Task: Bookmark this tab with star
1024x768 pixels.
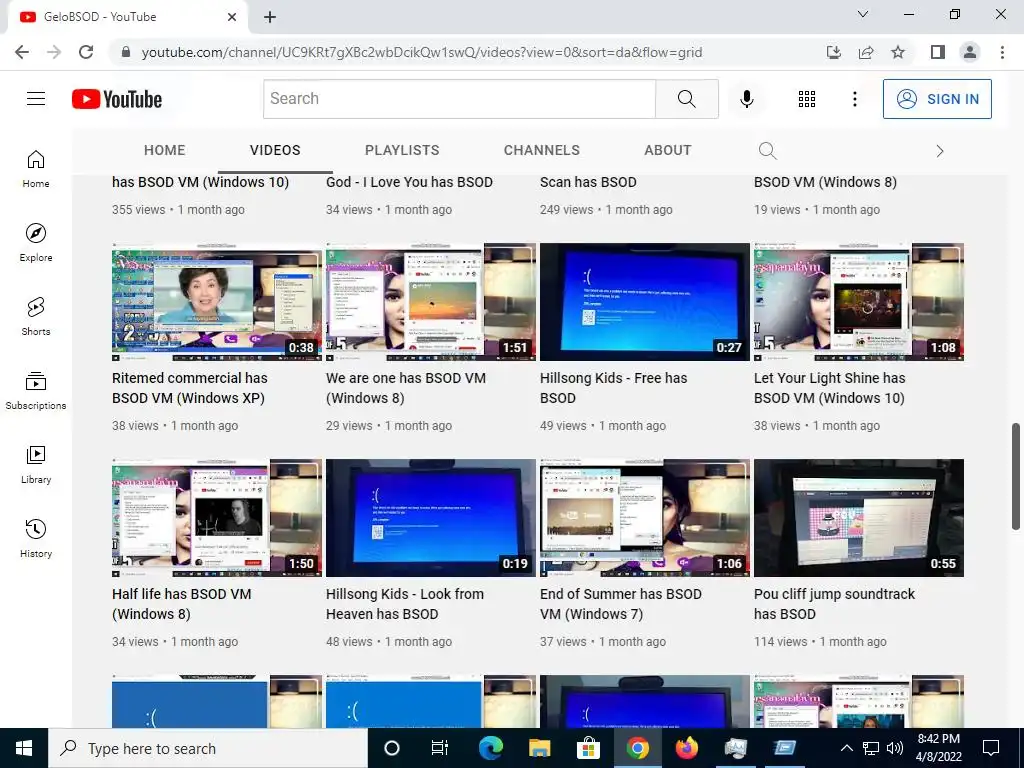Action: pos(898,52)
